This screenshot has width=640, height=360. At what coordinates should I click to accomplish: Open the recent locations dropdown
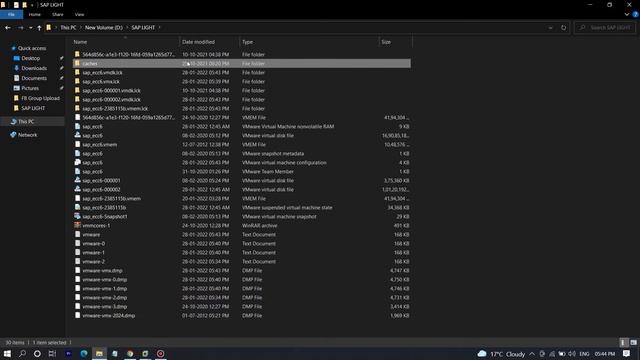tap(30, 28)
